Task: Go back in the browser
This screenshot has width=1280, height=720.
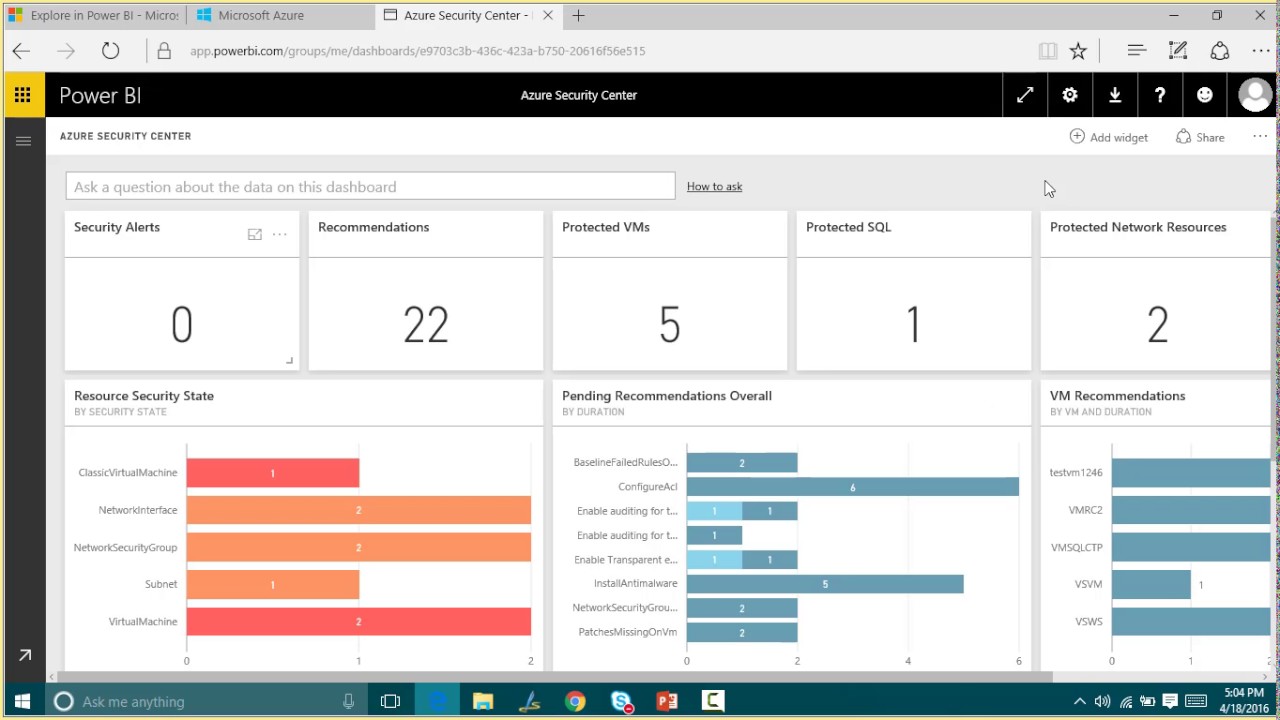Action: pyautogui.click(x=21, y=51)
